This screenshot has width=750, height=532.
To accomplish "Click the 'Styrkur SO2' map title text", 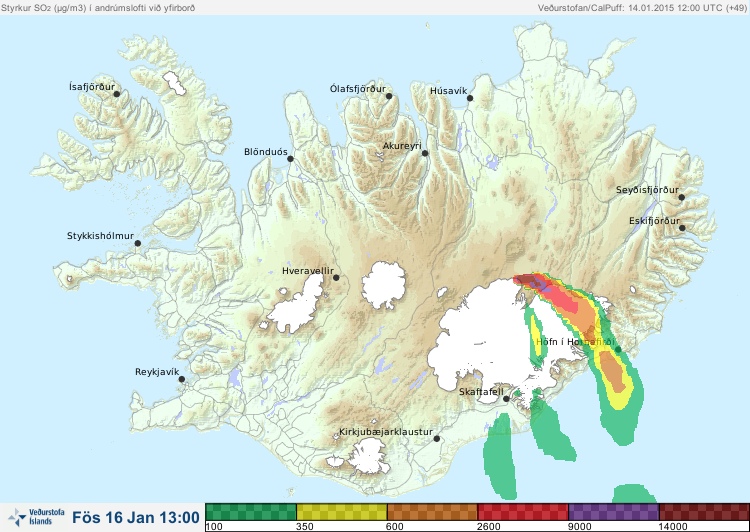I will pyautogui.click(x=98, y=7).
